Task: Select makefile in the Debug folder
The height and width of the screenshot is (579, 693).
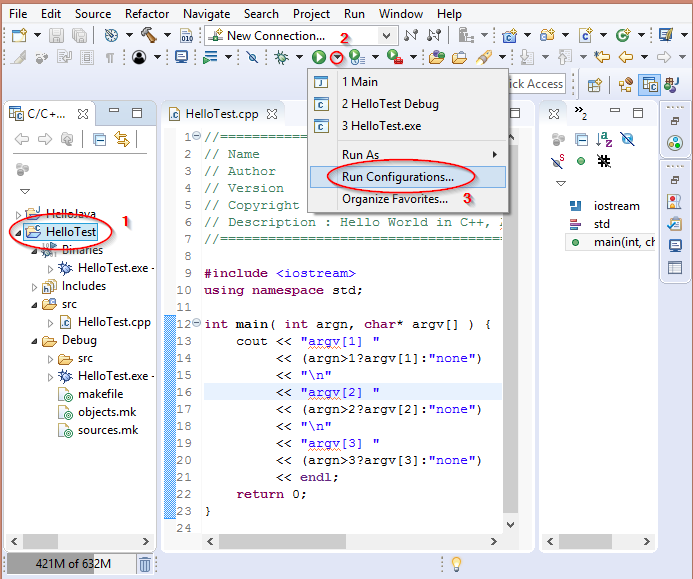Action: (x=100, y=394)
